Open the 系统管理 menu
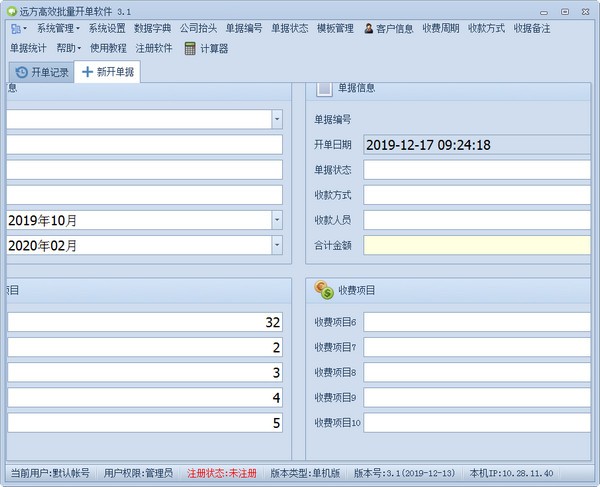The width and height of the screenshot is (600, 487). pos(58,28)
